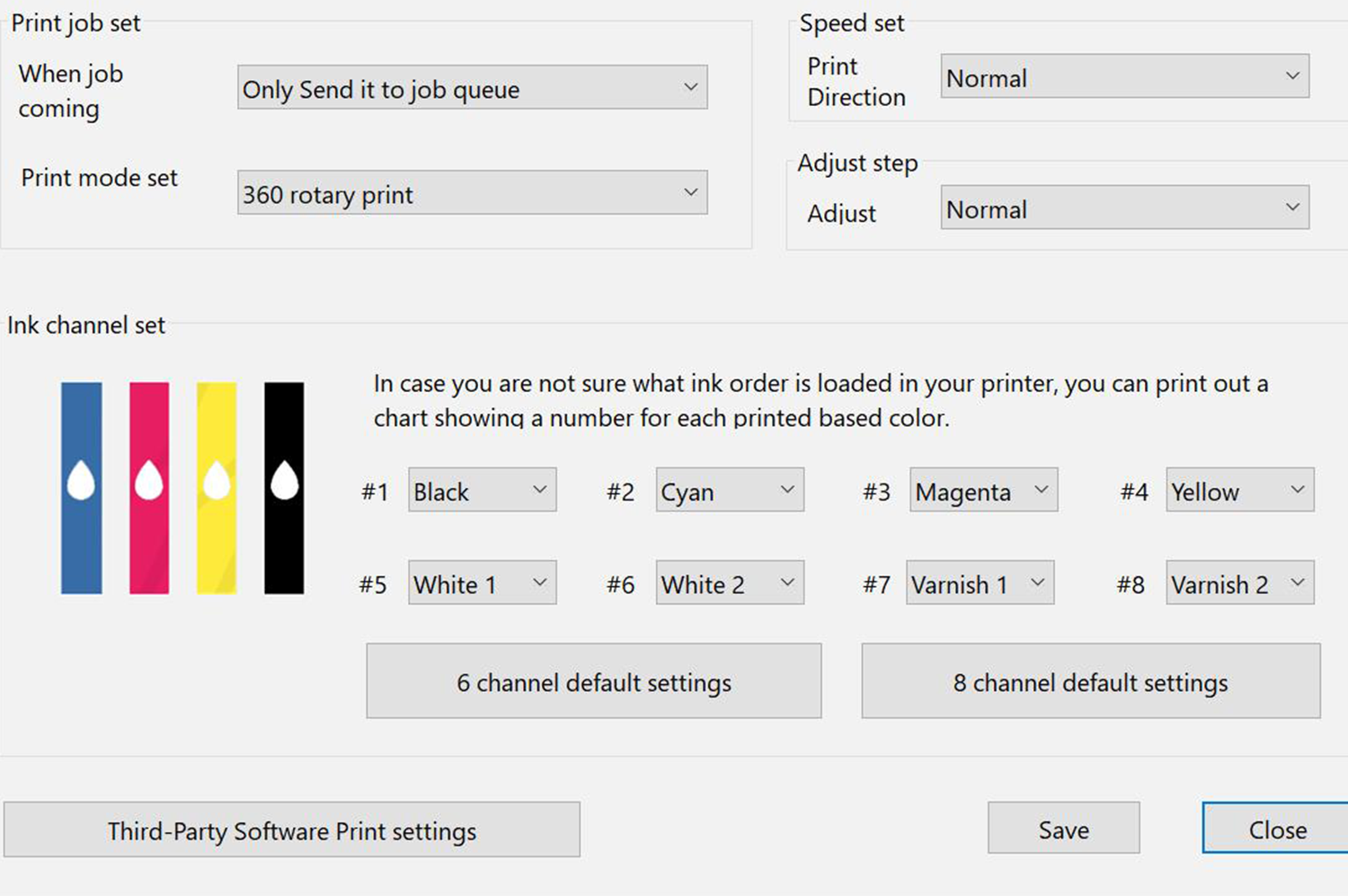Viewport: 1348px width, 896px height.
Task: Open the Adjust step dropdown
Action: (1123, 208)
